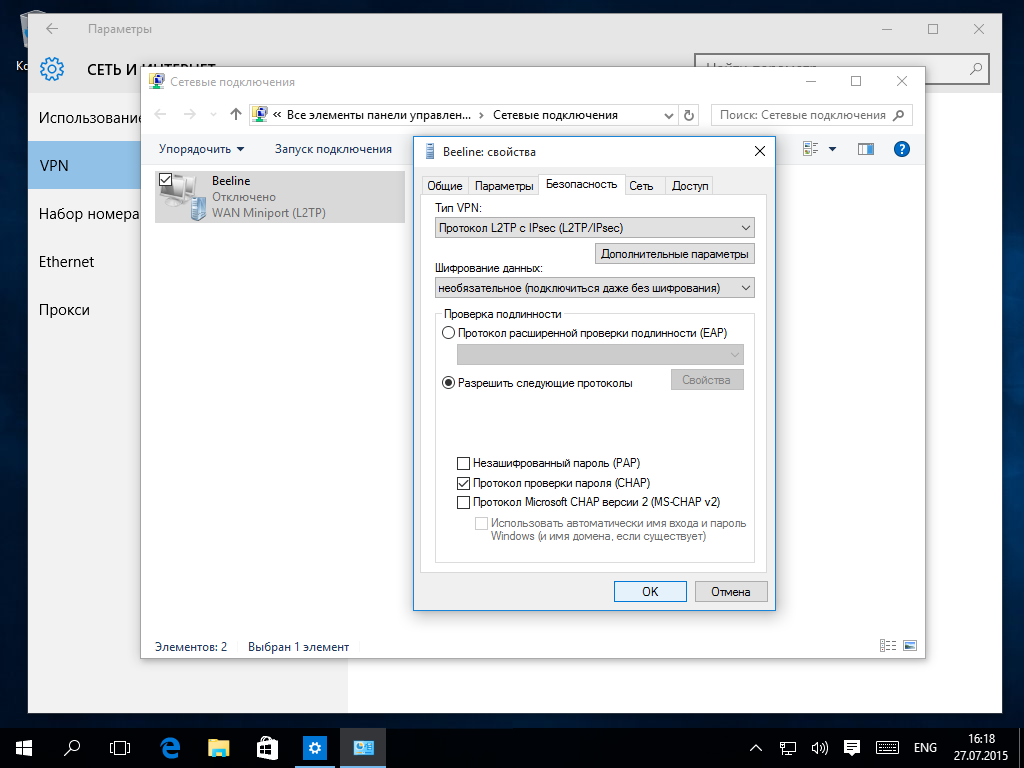Open the Windows Start menu
This screenshot has height=768, width=1024.
point(24,748)
